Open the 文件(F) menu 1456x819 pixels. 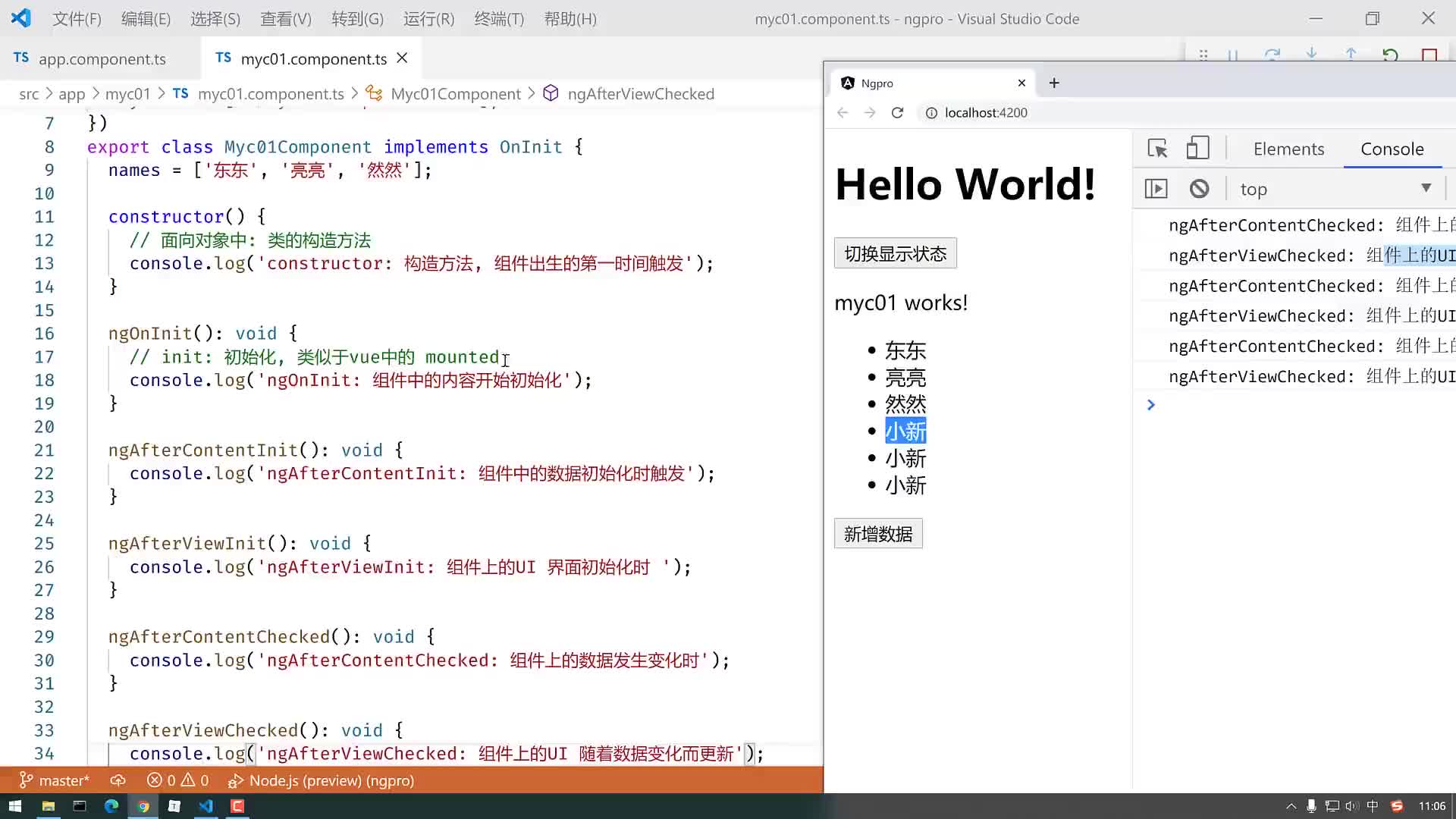(x=77, y=19)
